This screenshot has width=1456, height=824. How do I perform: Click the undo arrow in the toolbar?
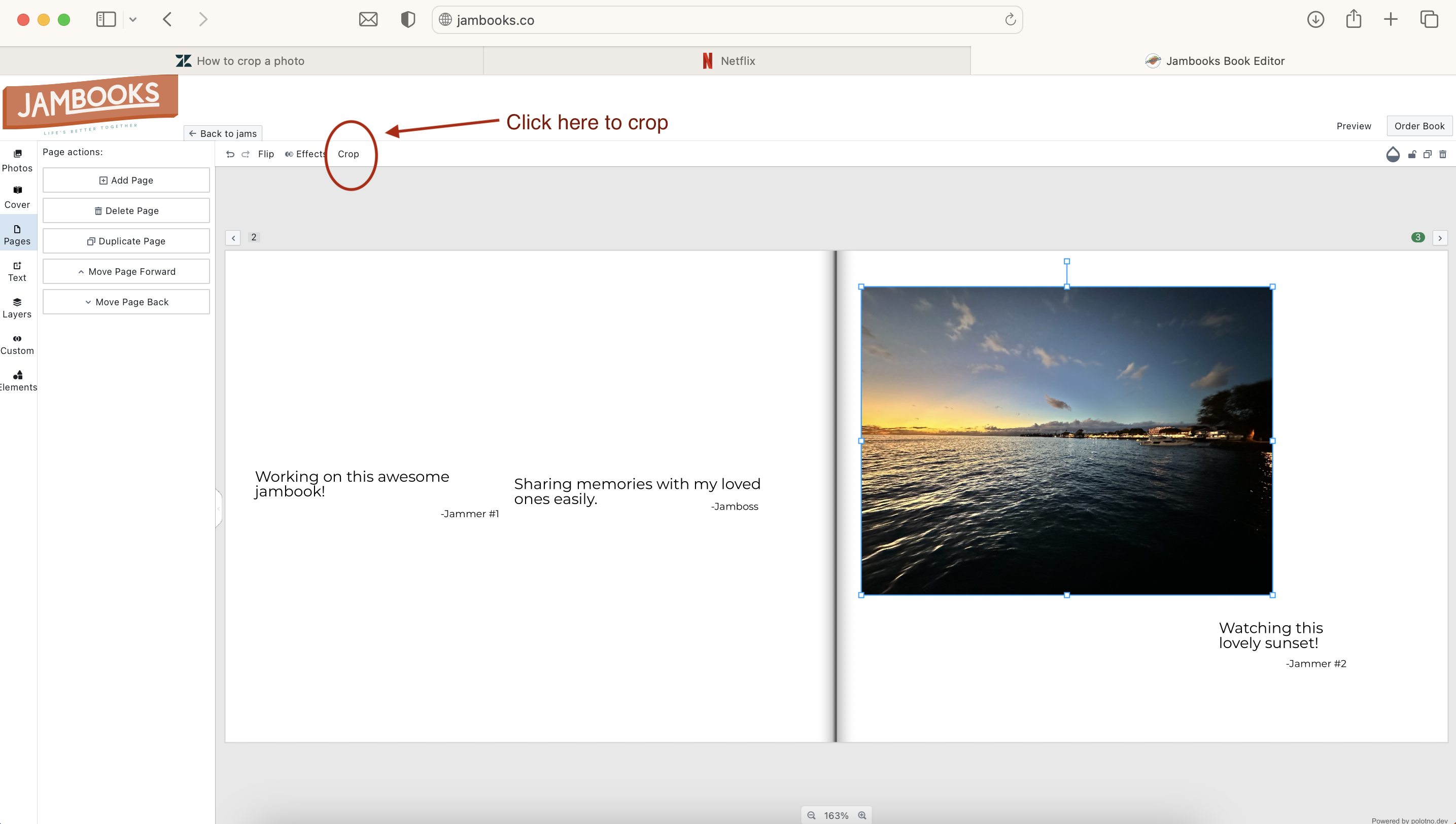[230, 154]
